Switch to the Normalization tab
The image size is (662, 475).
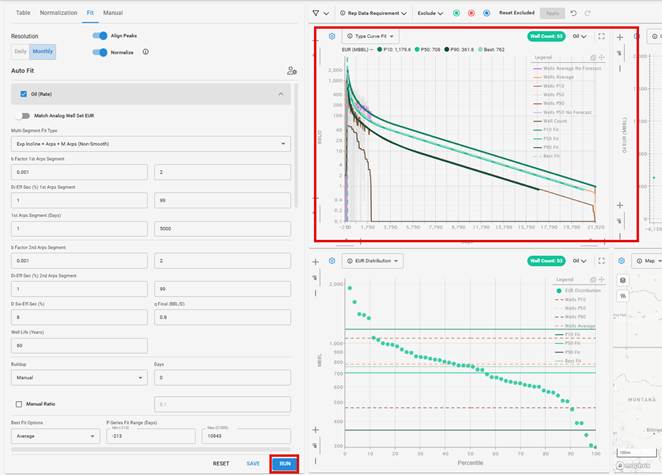57,13
